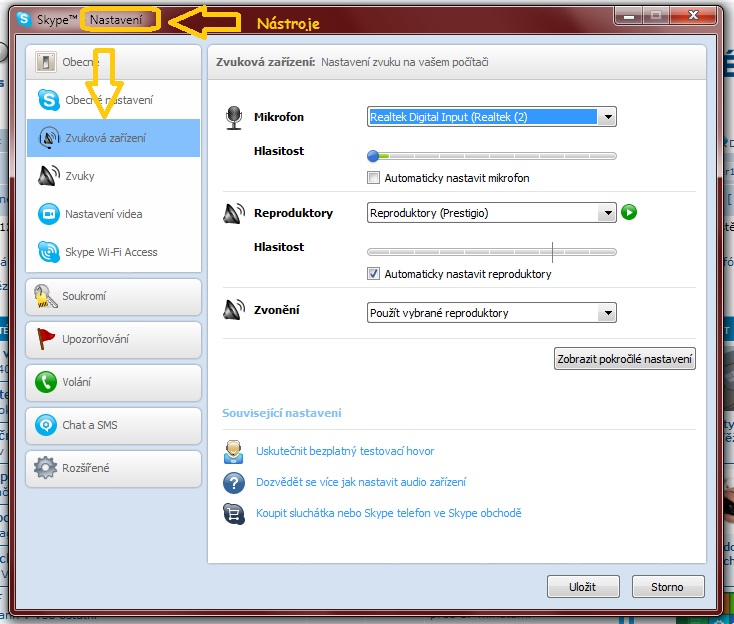The image size is (734, 624).
Task: Select Skype Wi-Fi Access in the sidebar
Action: [x=113, y=252]
